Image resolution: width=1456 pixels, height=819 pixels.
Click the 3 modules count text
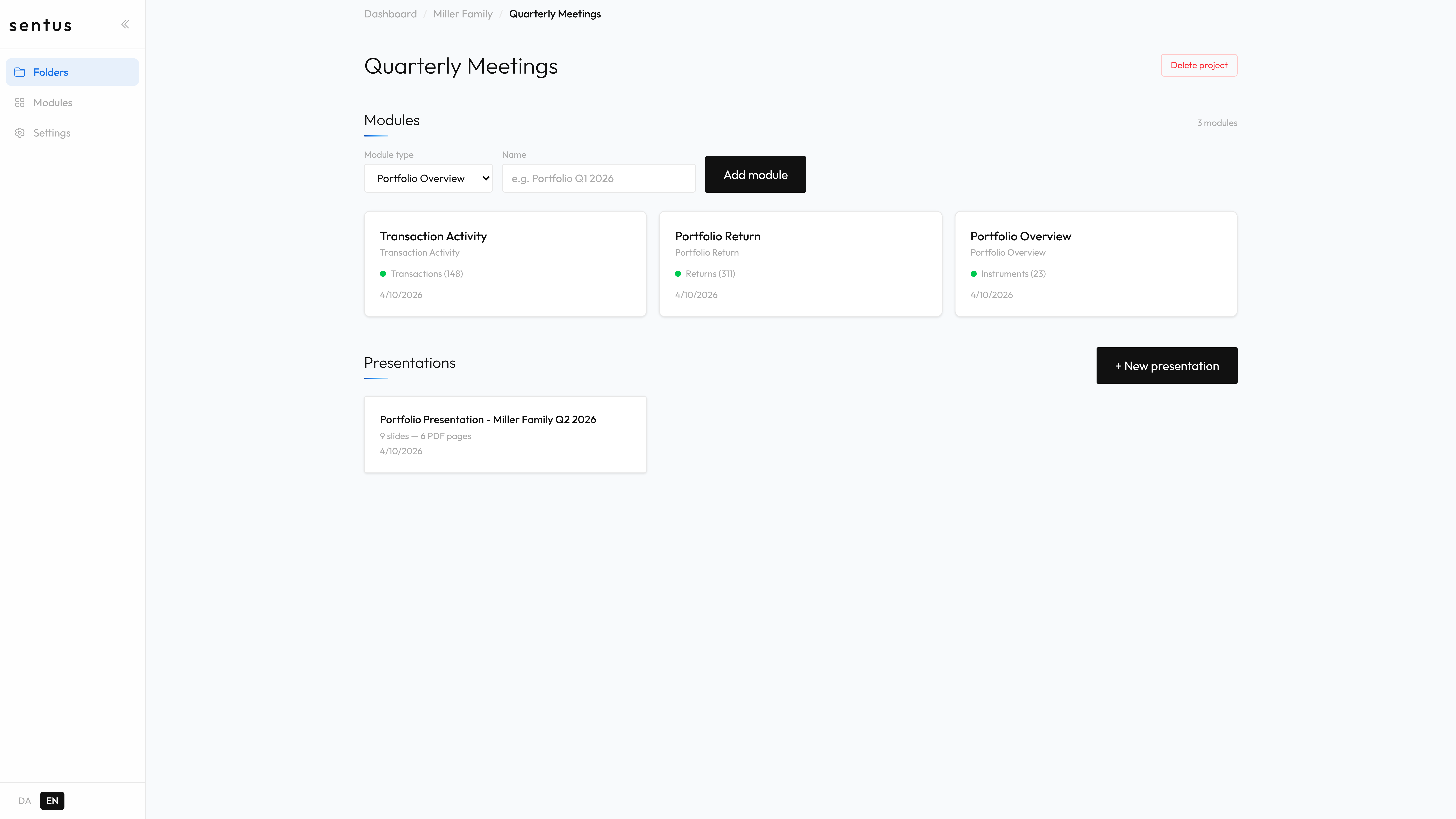[1217, 123]
